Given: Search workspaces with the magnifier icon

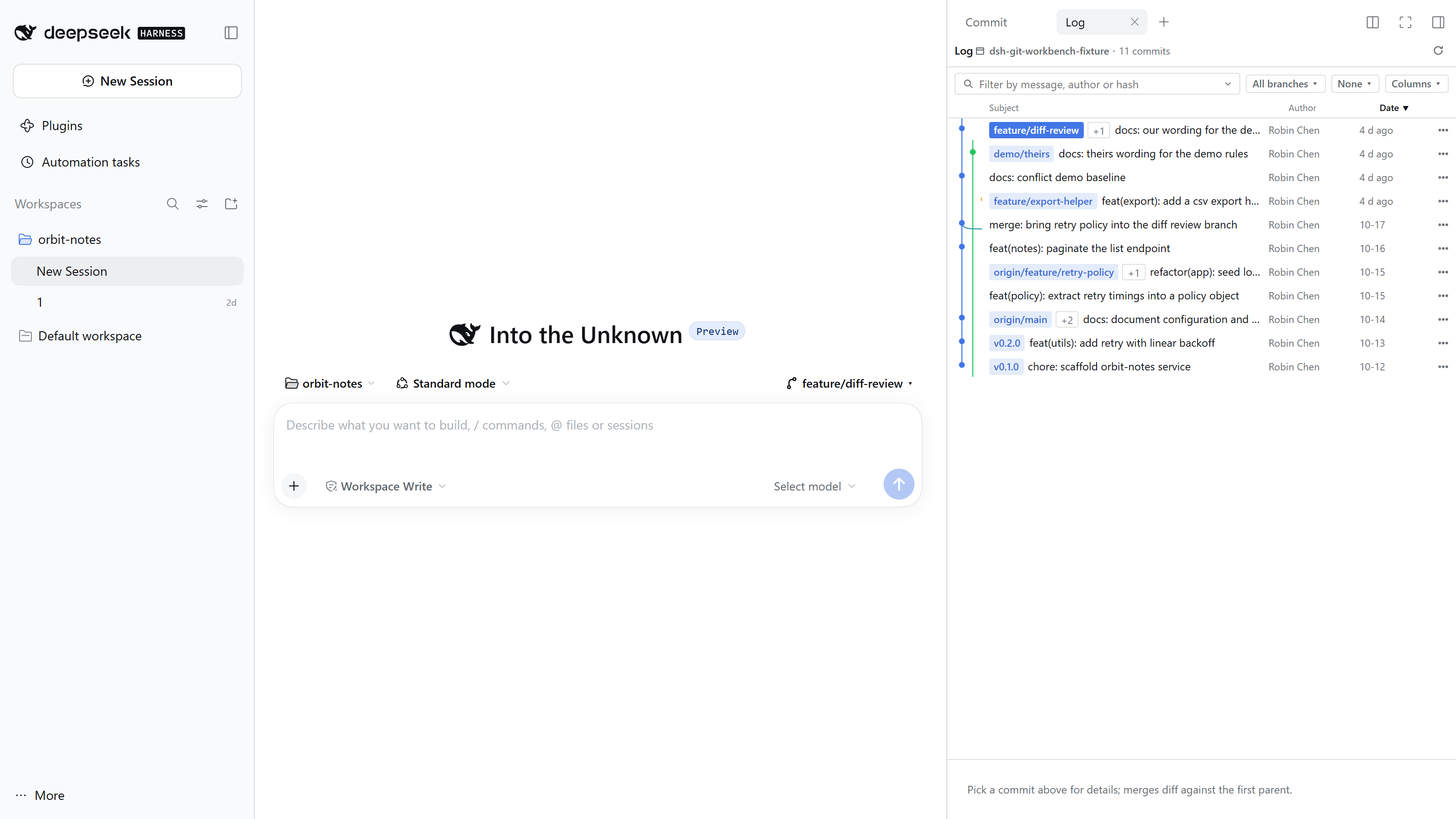Looking at the screenshot, I should click(172, 204).
